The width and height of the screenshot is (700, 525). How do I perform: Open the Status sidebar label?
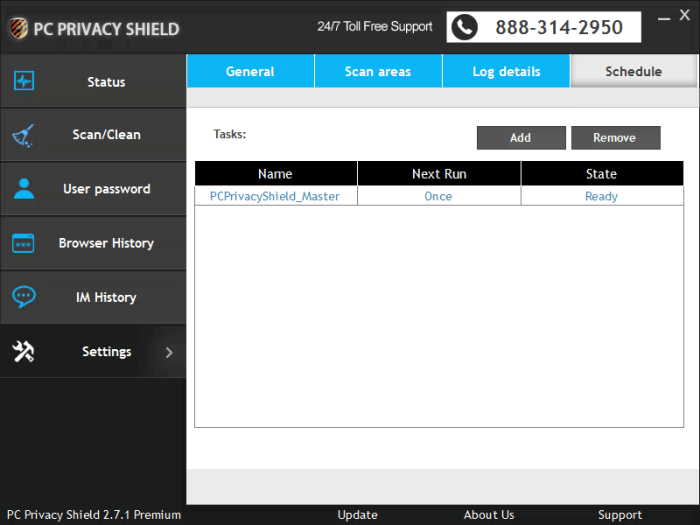[x=106, y=82]
